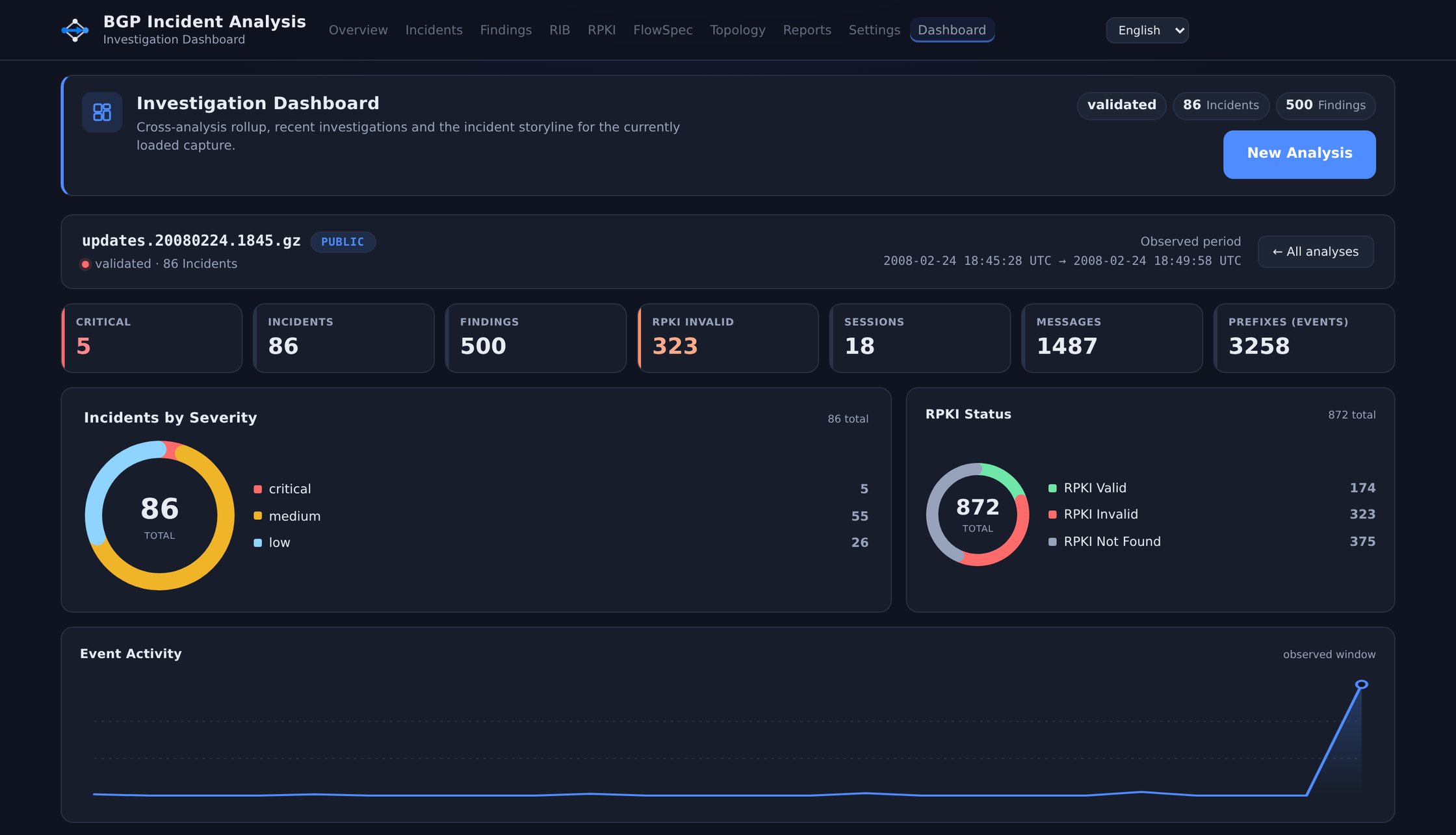
Task: Go to Settings in navigation
Action: pyautogui.click(x=874, y=30)
